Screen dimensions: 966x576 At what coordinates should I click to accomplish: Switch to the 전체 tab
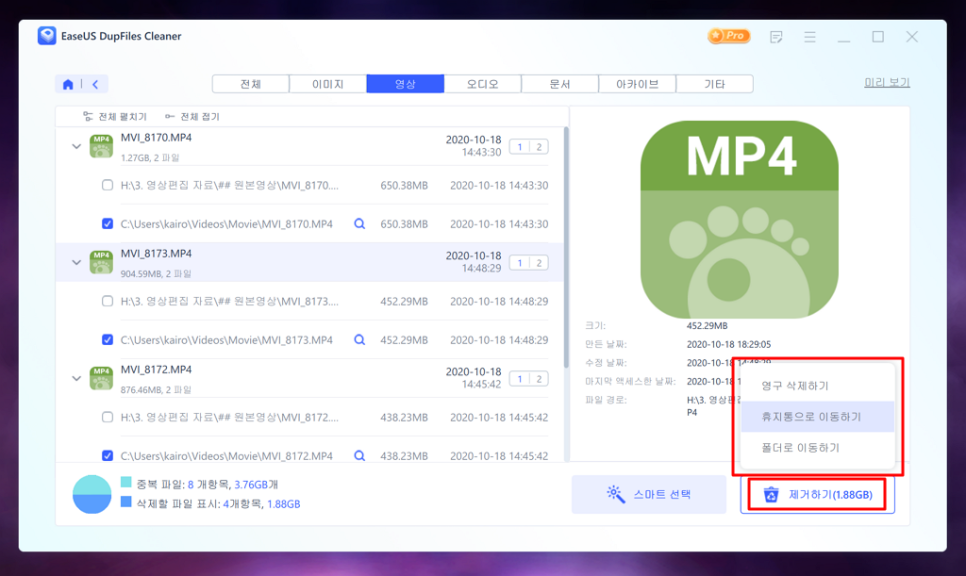click(251, 84)
